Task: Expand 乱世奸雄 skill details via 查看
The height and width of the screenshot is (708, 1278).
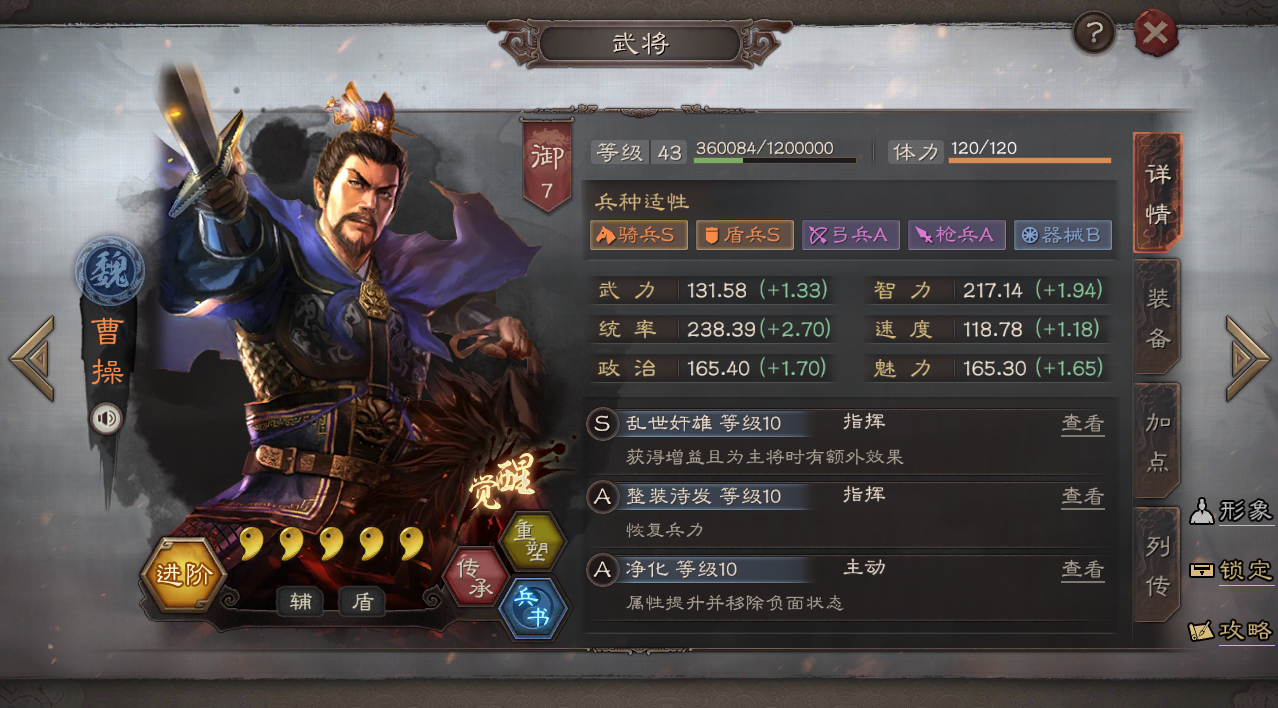Action: [1082, 423]
